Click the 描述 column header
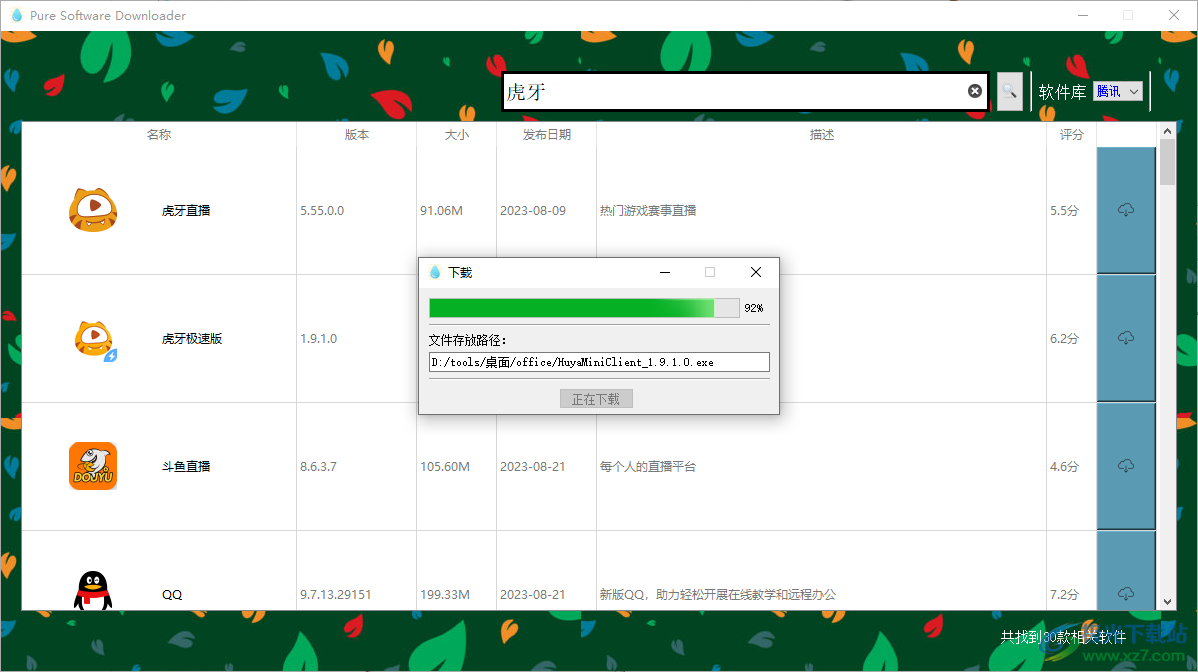 tap(822, 134)
